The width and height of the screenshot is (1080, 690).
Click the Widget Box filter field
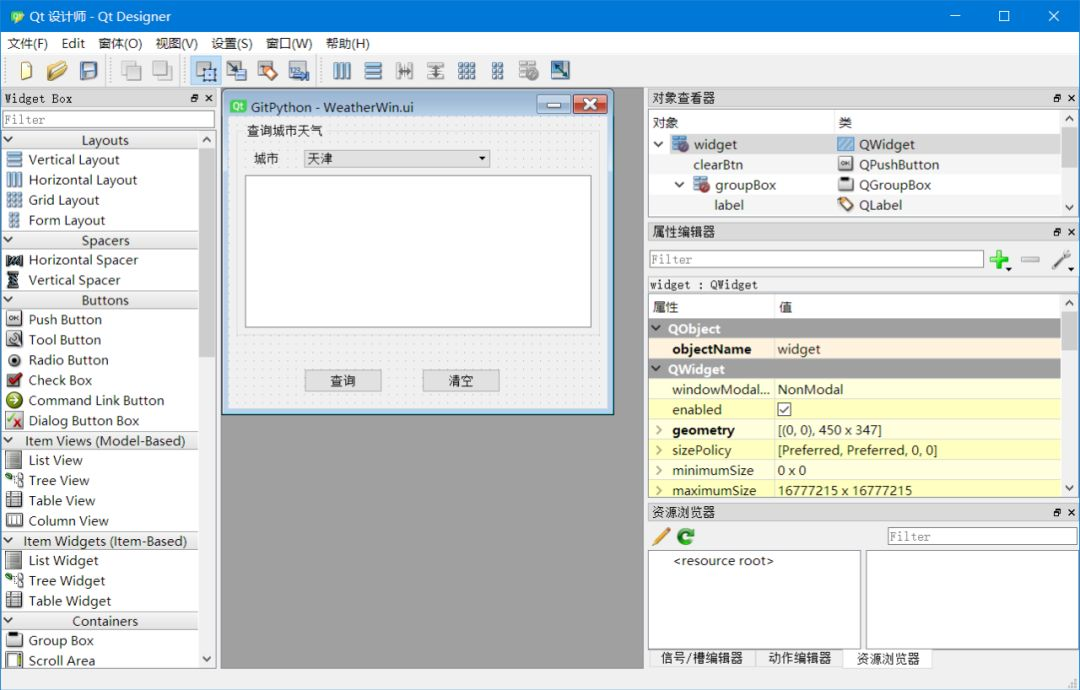pyautogui.click(x=109, y=119)
